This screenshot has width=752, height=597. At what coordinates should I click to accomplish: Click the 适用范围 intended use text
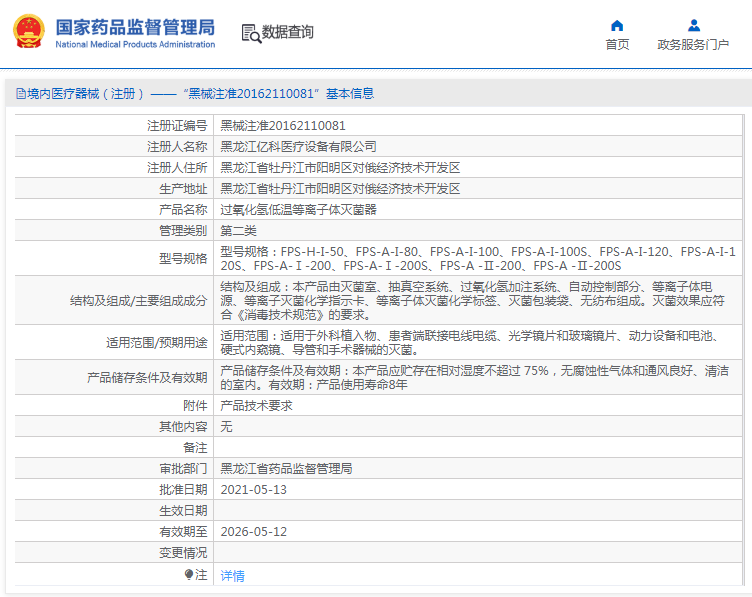[470, 342]
